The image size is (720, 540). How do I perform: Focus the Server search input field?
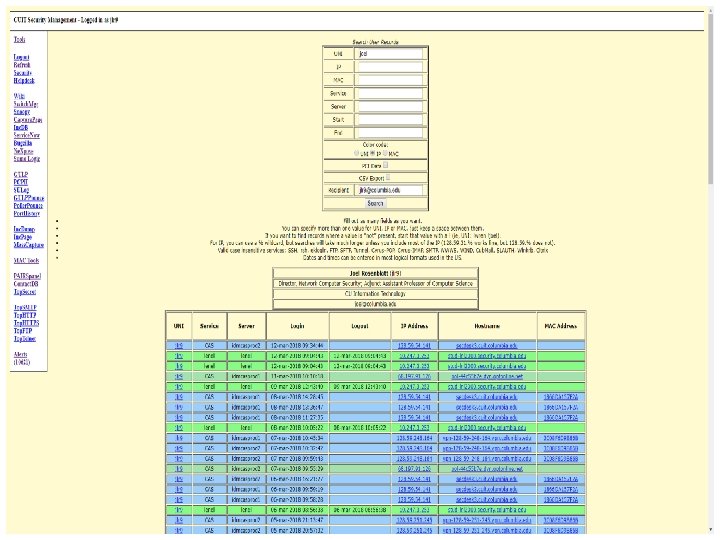(390, 107)
